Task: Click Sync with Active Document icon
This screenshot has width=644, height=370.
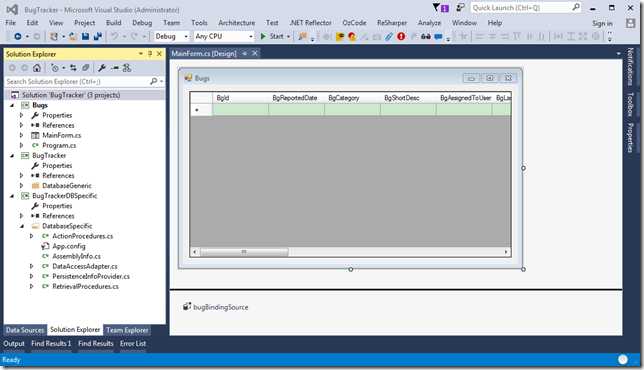Action: [73, 68]
